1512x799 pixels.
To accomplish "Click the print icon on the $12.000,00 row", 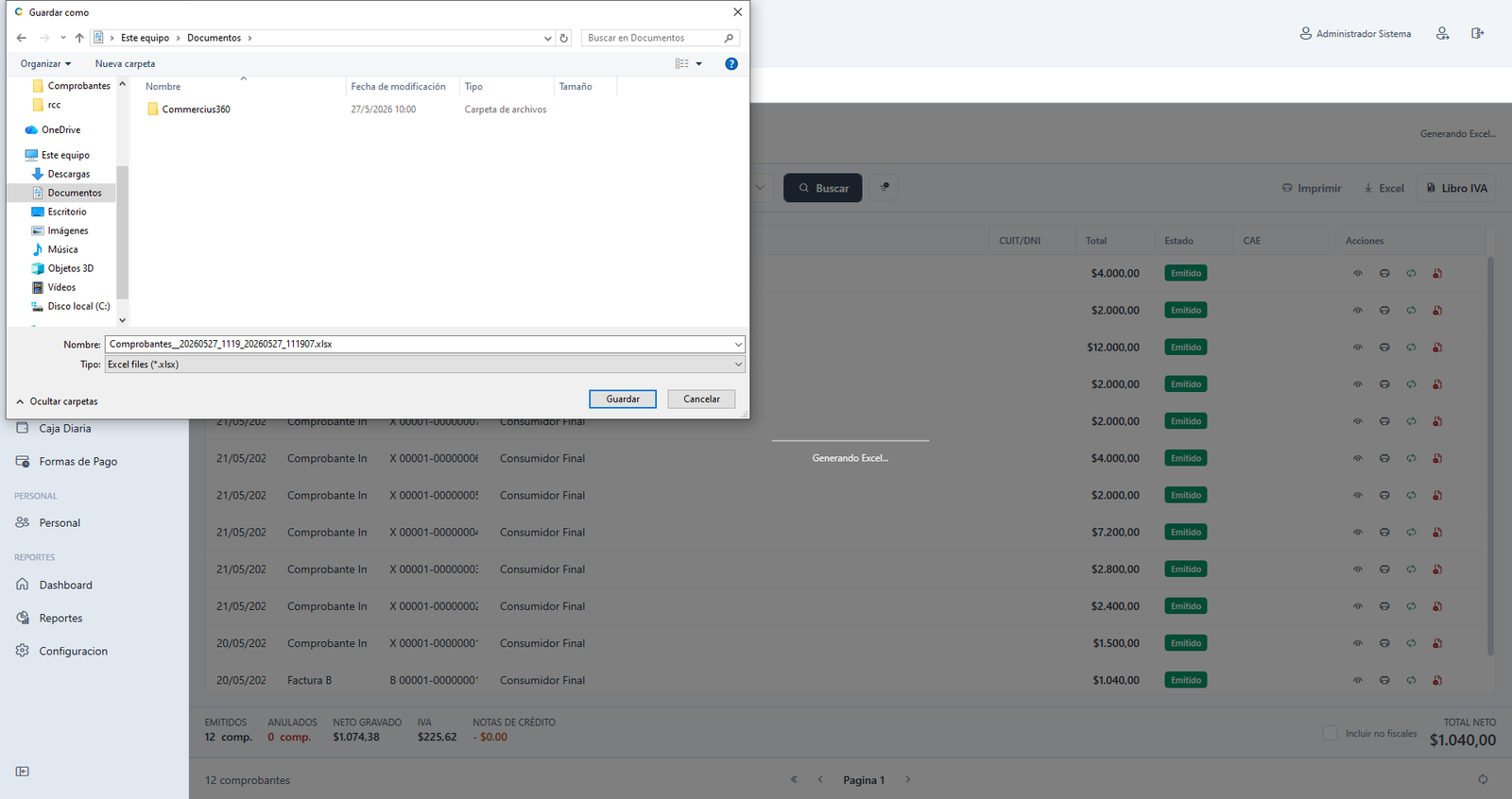I will click(1384, 348).
